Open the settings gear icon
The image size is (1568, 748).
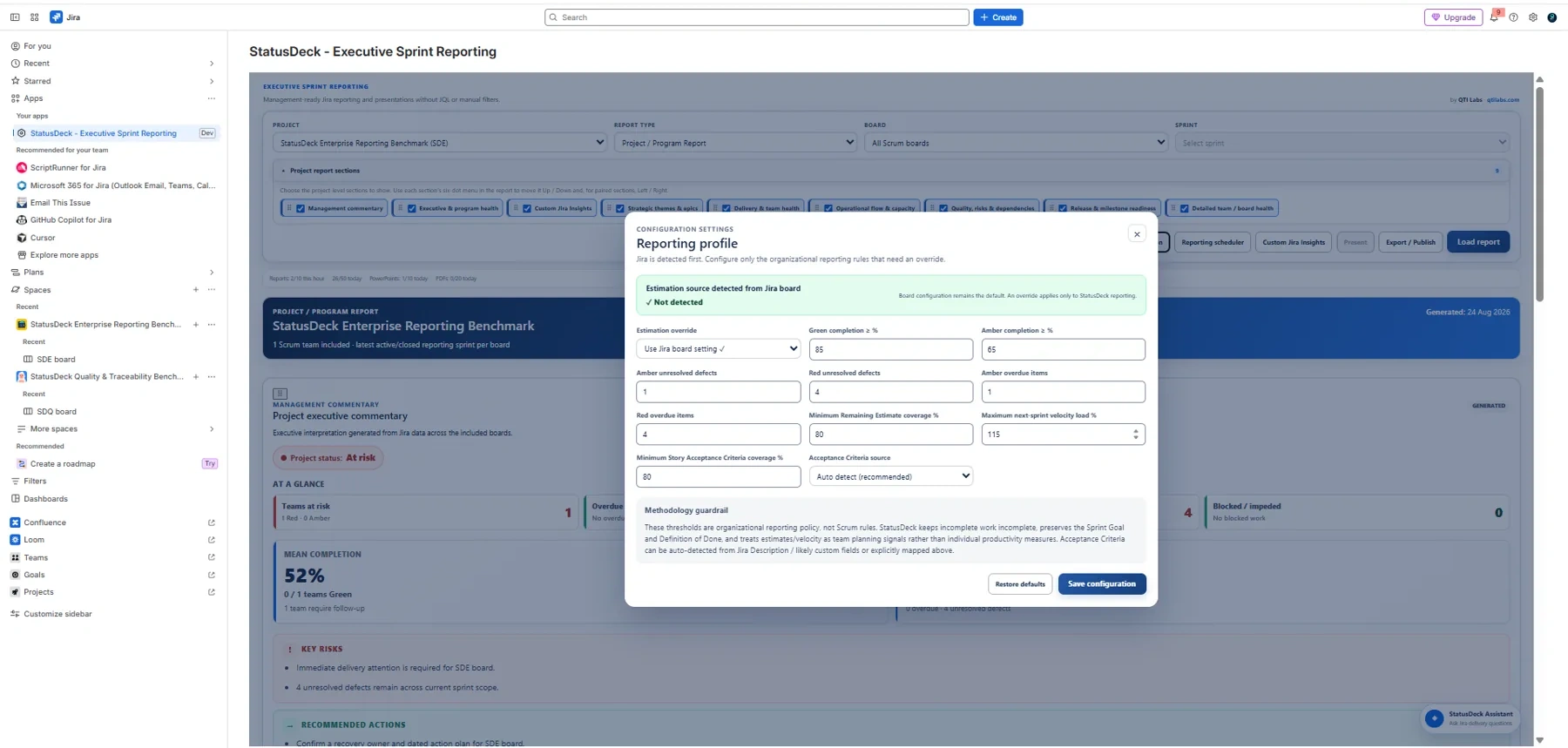point(1533,17)
